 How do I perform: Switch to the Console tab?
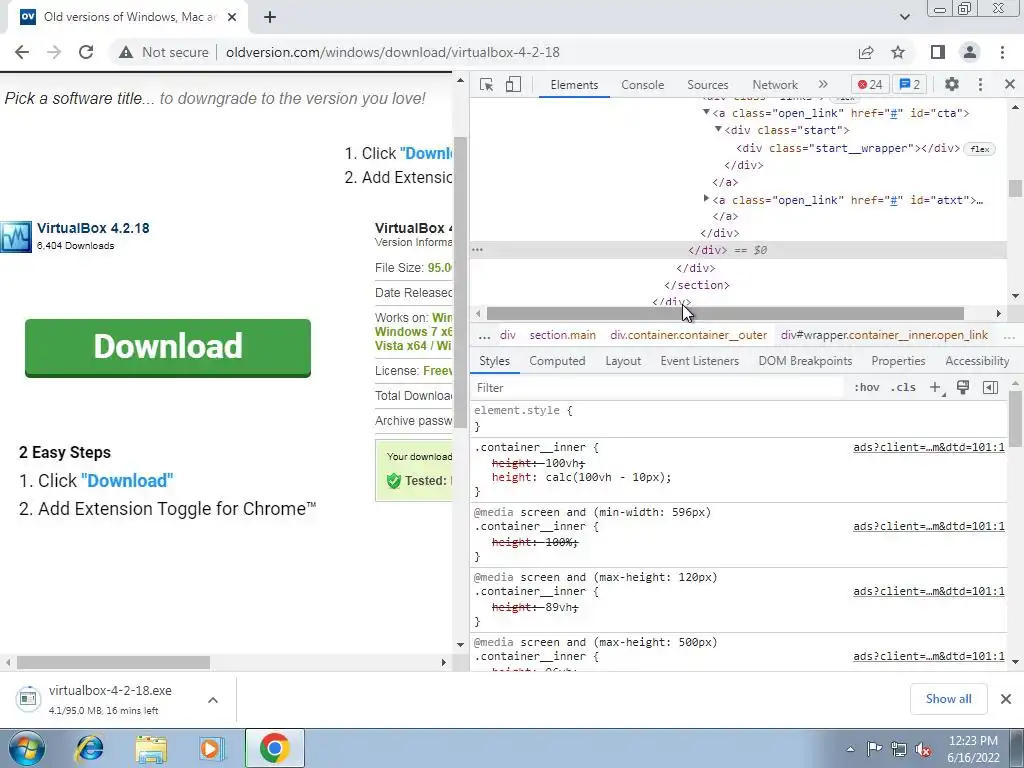643,85
